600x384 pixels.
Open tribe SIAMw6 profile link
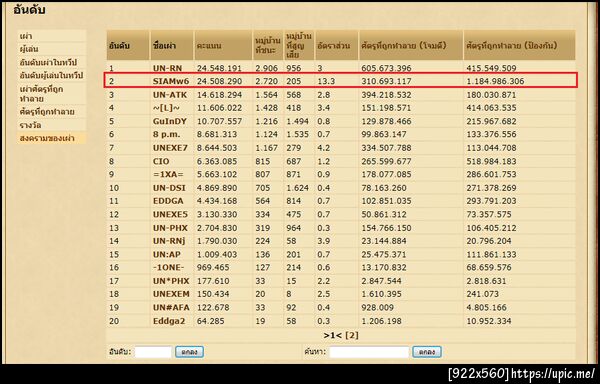click(171, 81)
